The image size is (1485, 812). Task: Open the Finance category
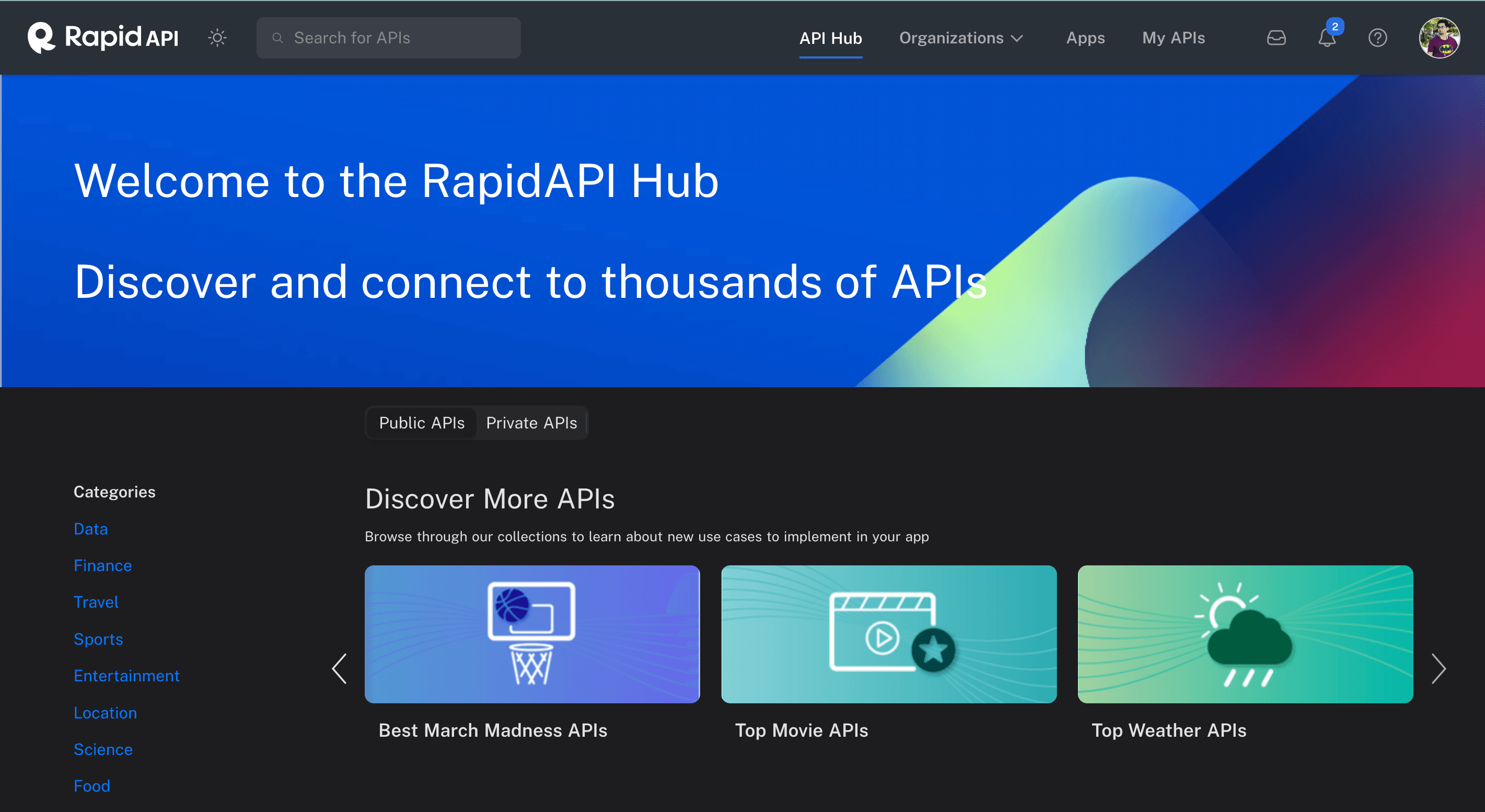point(102,565)
